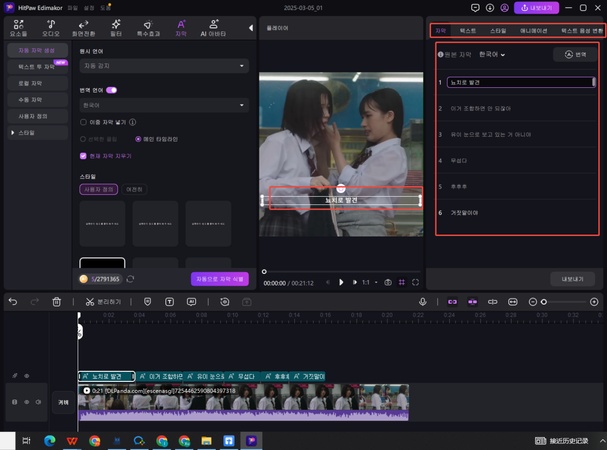The height and width of the screenshot is (450, 607).
Task: Switch to the 텍스트 tab in right panel
Action: coord(468,32)
